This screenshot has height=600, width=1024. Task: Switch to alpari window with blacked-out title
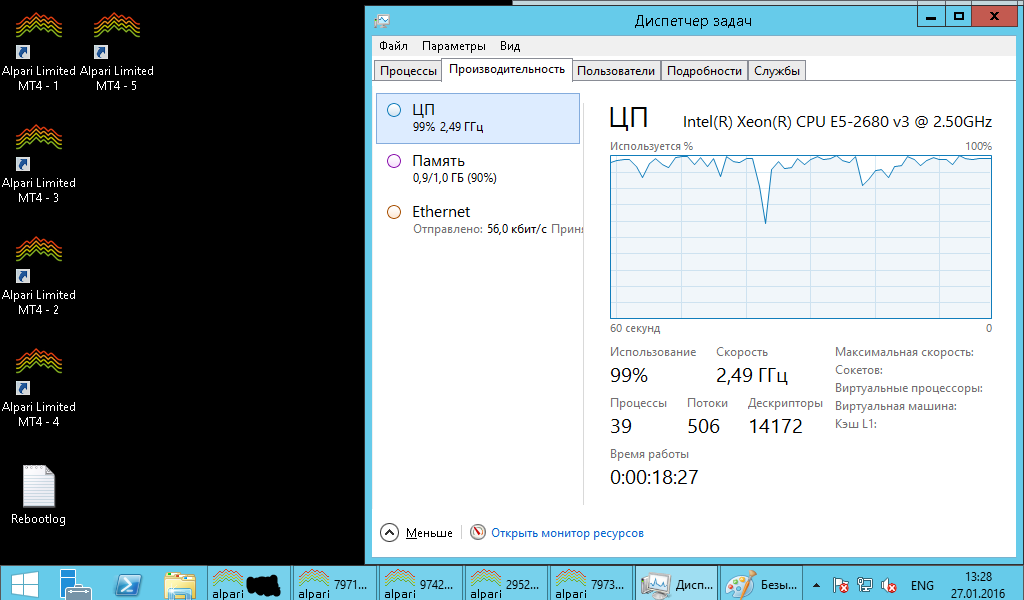[250, 584]
